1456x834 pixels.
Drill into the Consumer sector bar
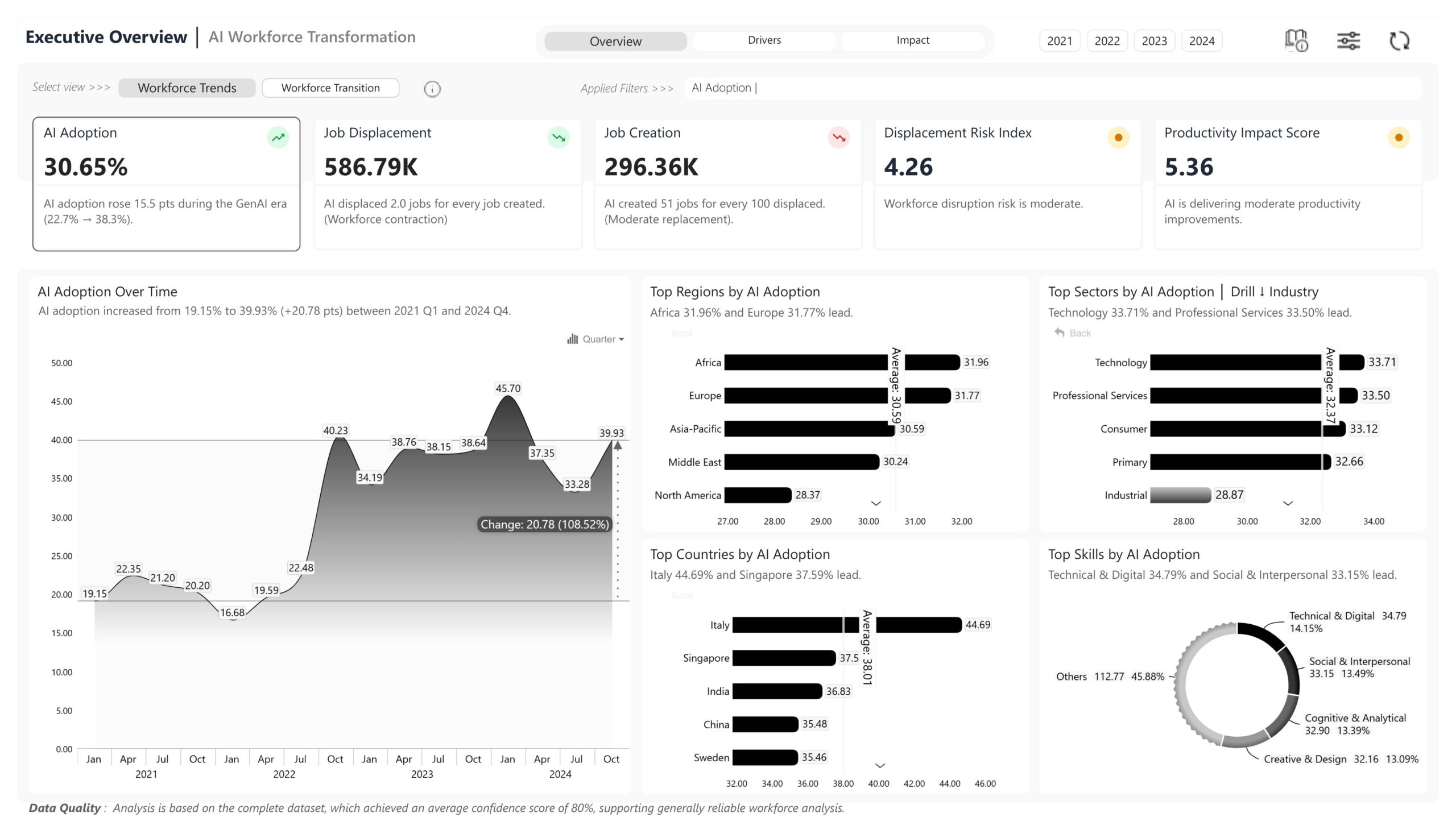[1247, 429]
